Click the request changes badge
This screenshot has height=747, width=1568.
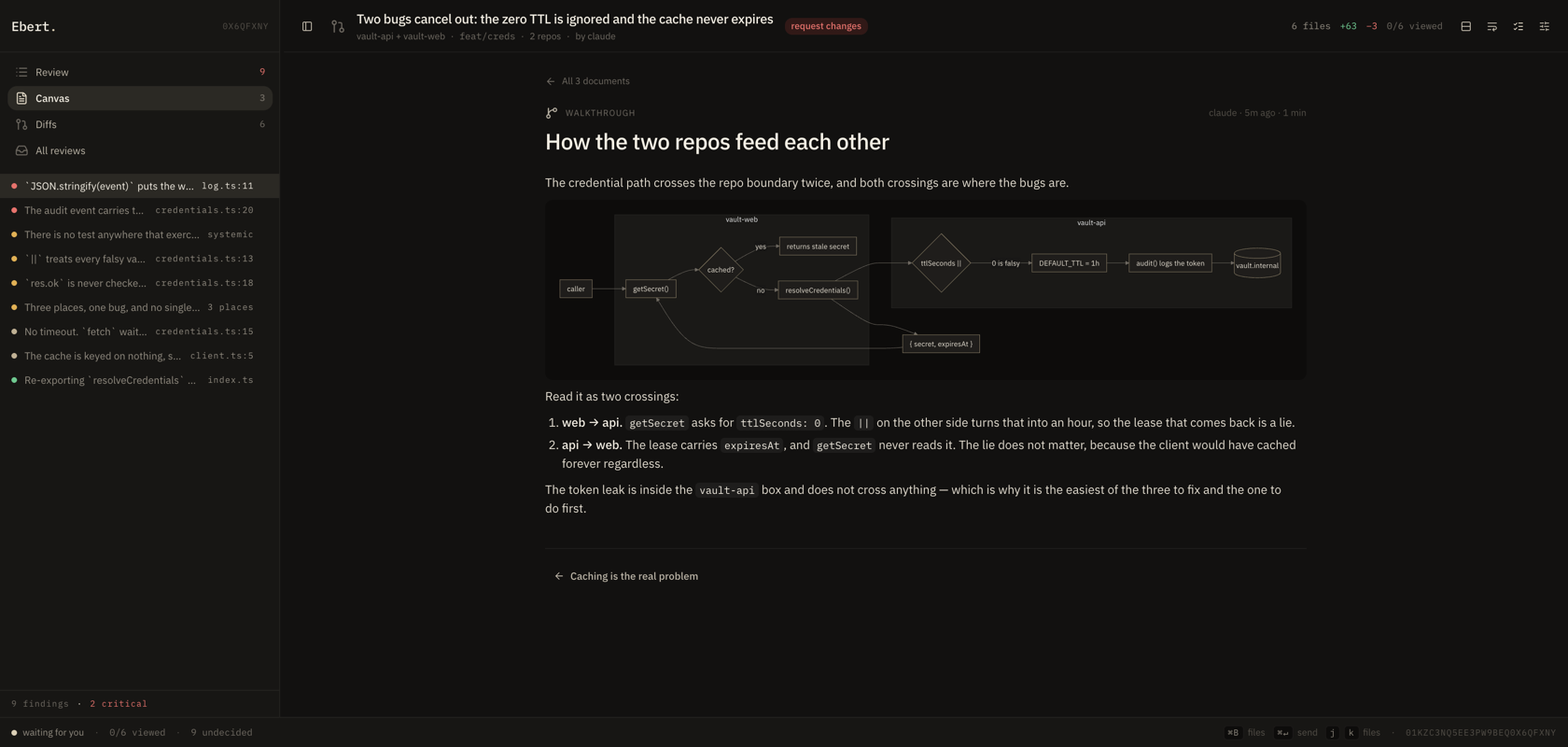(x=826, y=26)
